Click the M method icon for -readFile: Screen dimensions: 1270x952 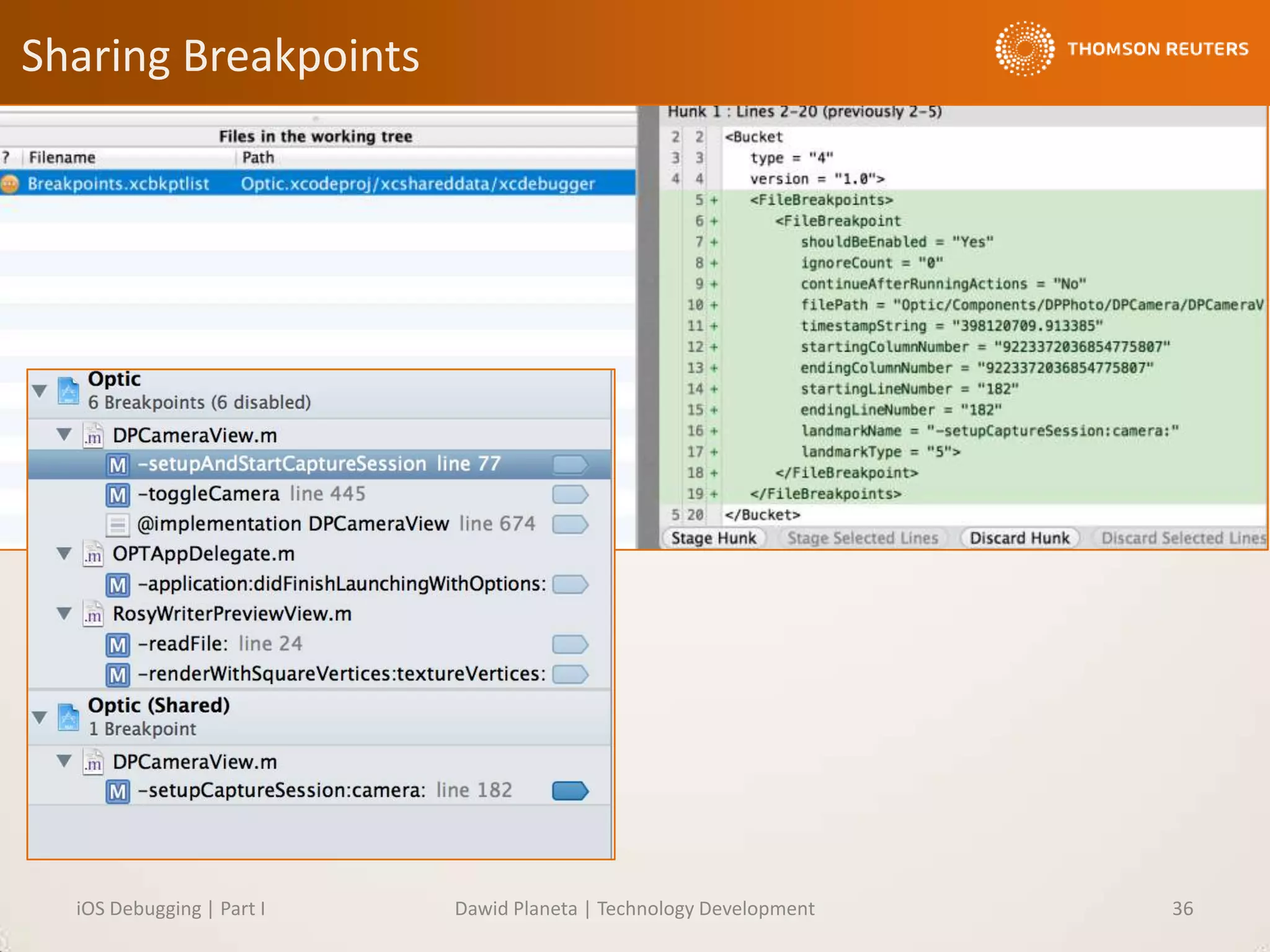point(118,645)
